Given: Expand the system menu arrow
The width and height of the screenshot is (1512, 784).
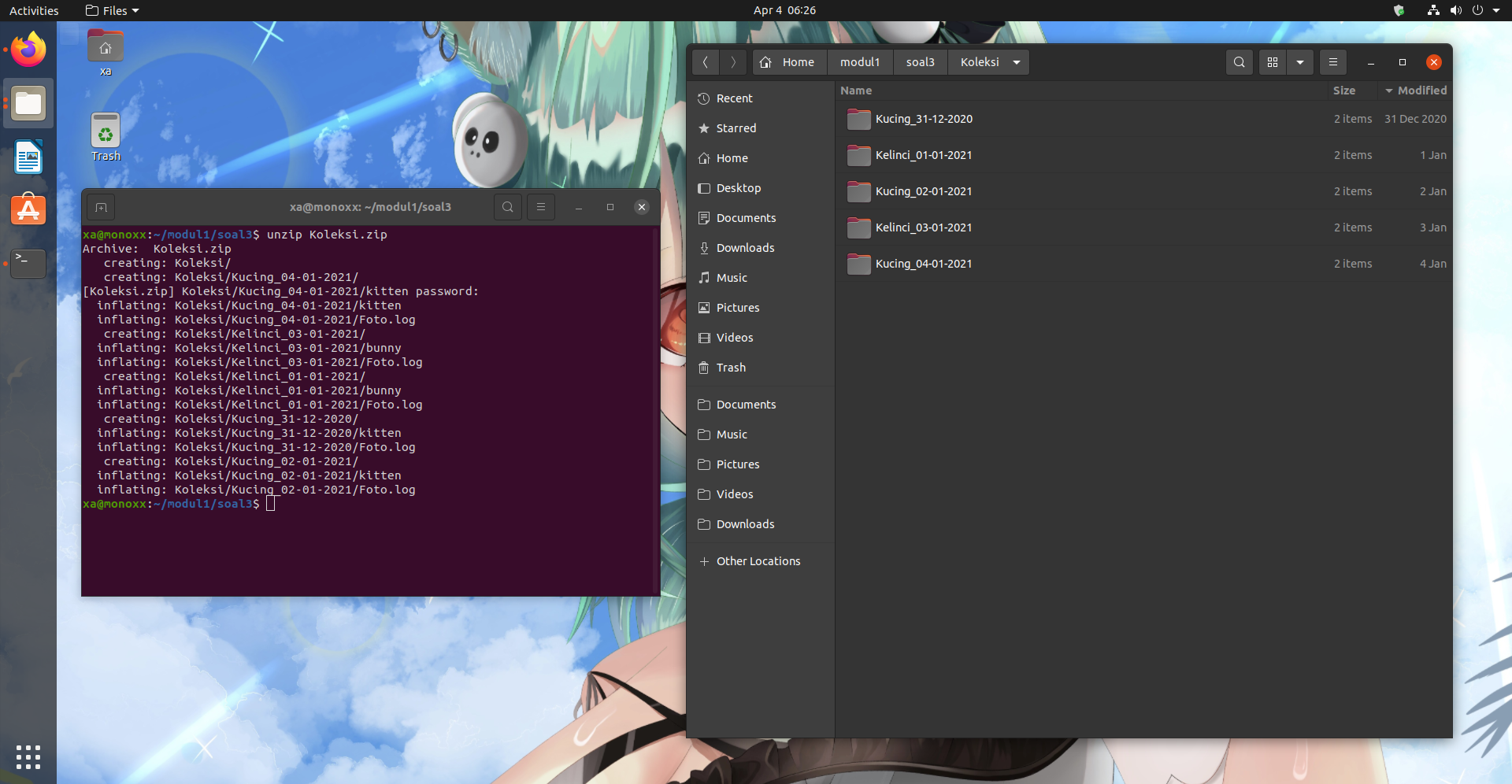Looking at the screenshot, I should 1496,10.
